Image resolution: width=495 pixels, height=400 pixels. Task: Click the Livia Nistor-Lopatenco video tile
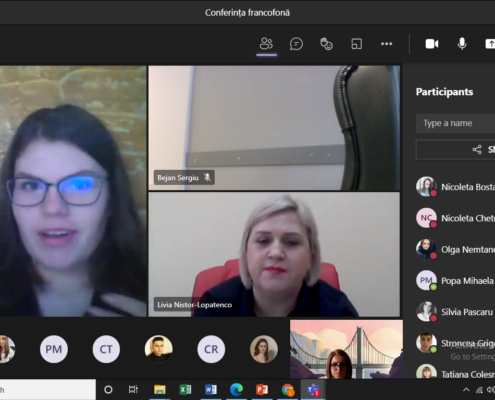point(274,254)
